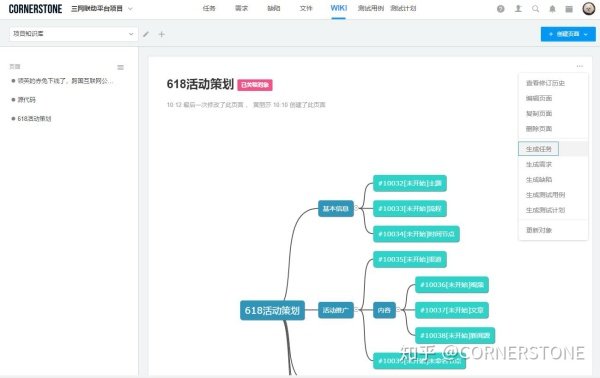Choose 查看修订历史 from the menu

pyautogui.click(x=553, y=83)
